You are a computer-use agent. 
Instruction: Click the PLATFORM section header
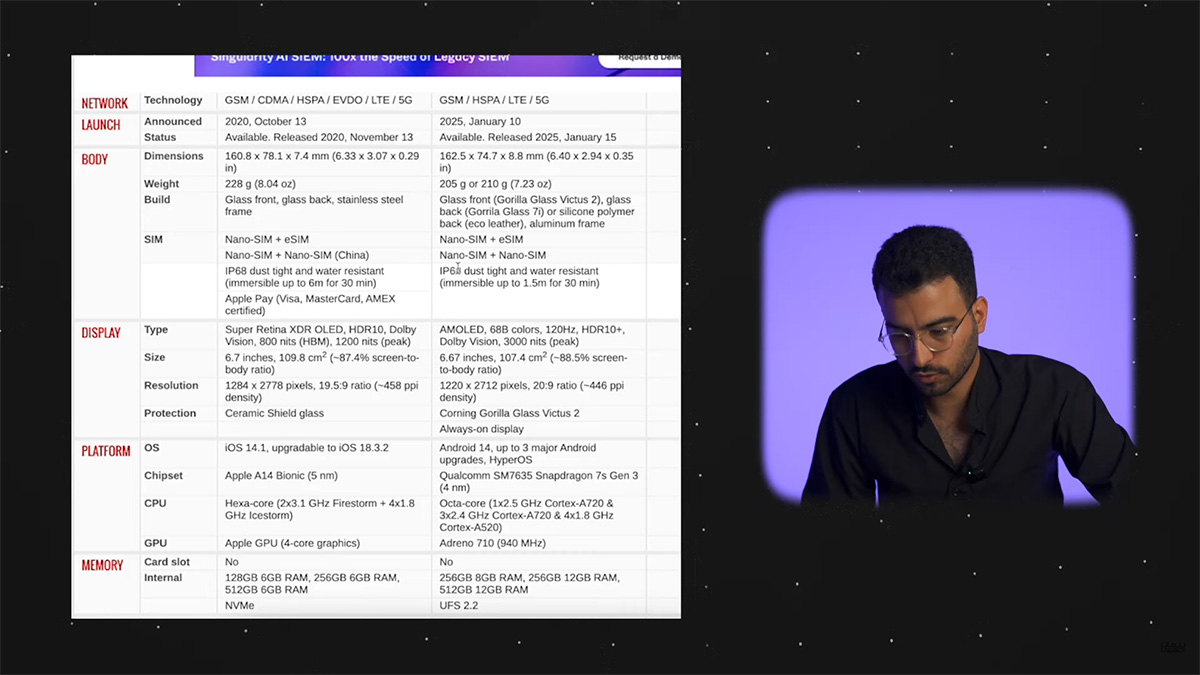pyautogui.click(x=106, y=451)
